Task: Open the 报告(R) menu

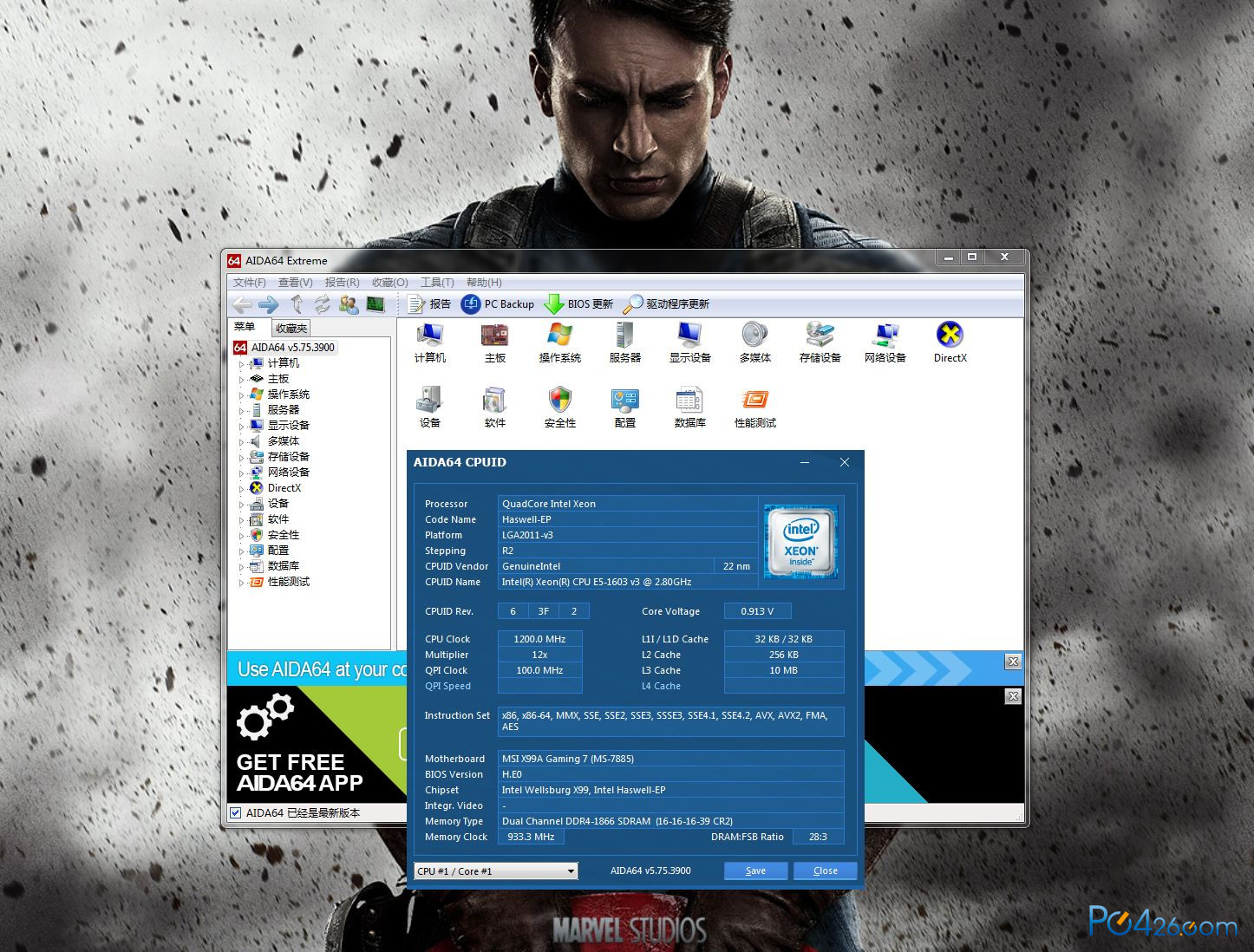Action: (x=342, y=282)
